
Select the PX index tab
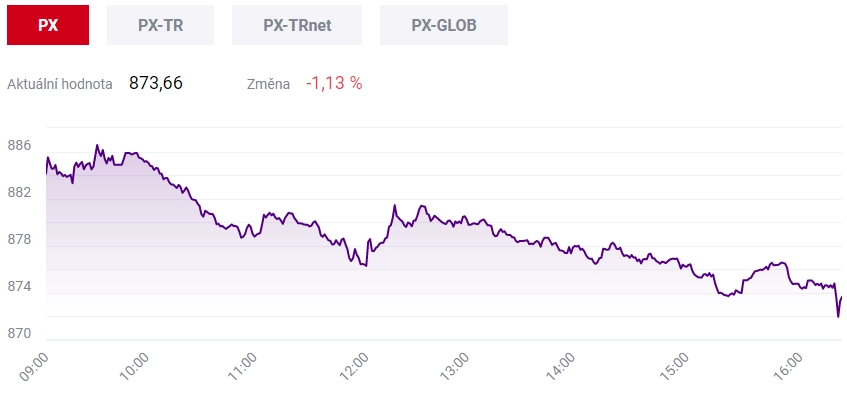click(x=48, y=25)
